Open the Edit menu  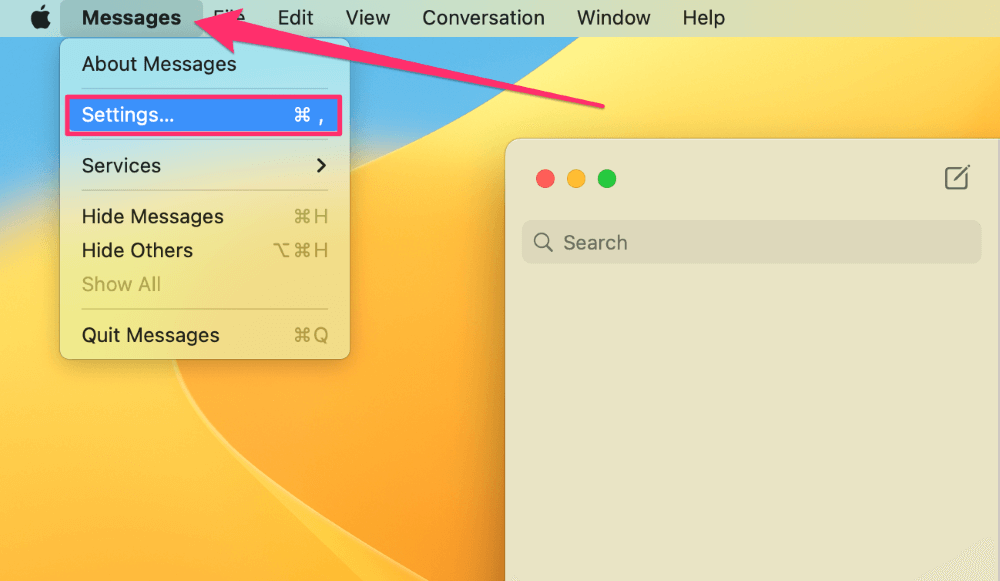coord(295,18)
